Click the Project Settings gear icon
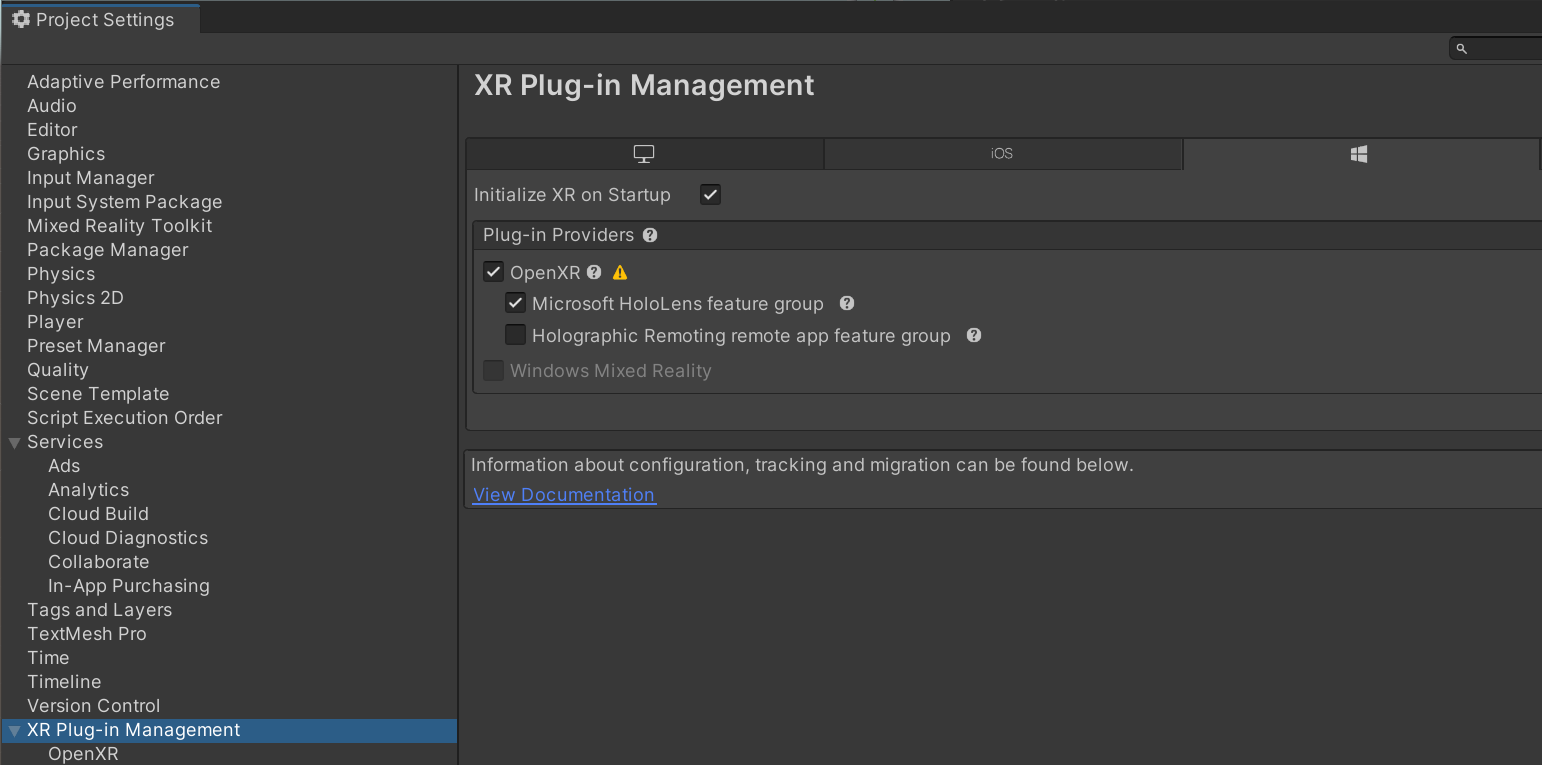Viewport: 1542px width, 765px height. 20,19
